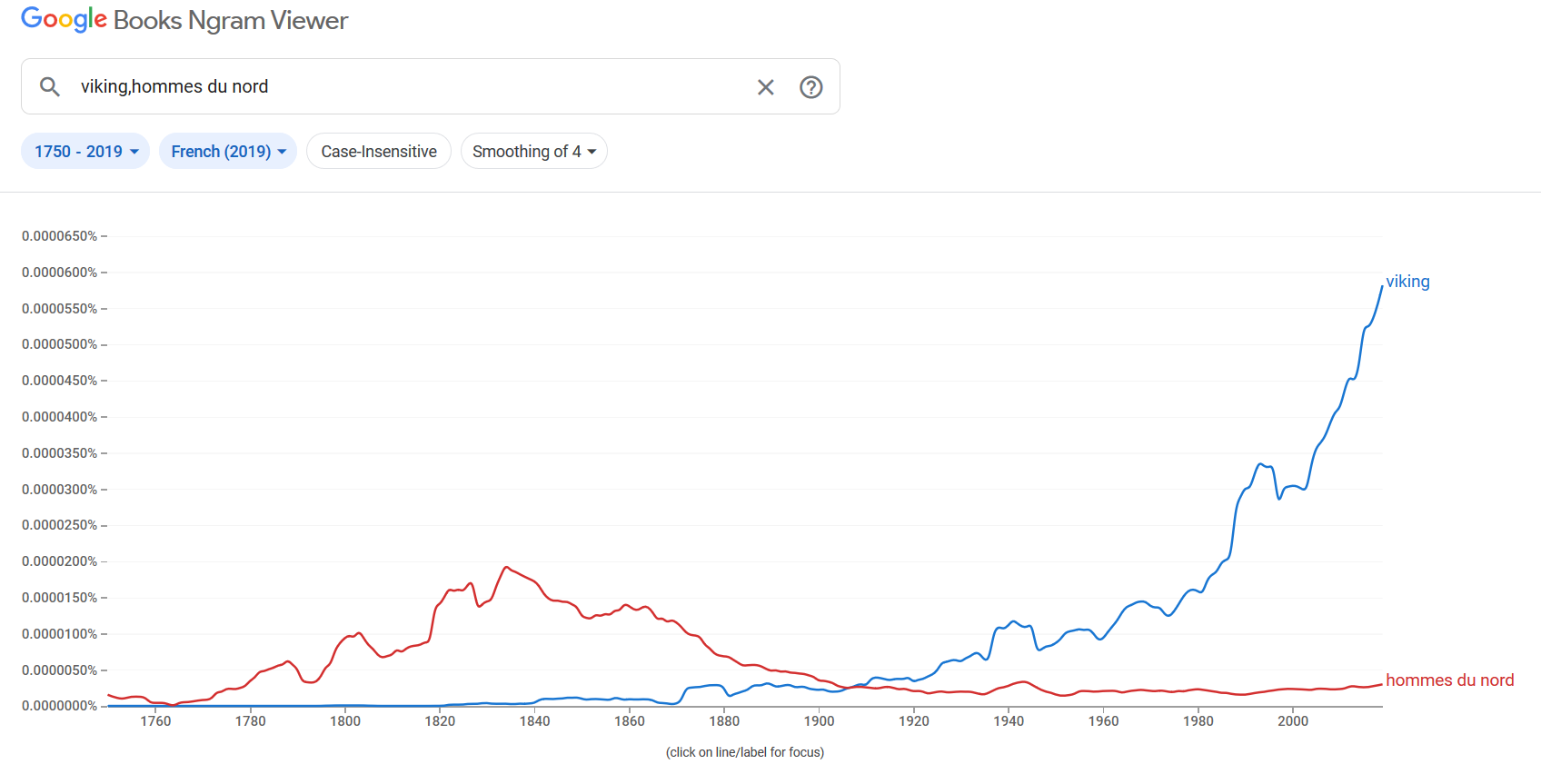Click the red line bump near 1800

[359, 633]
